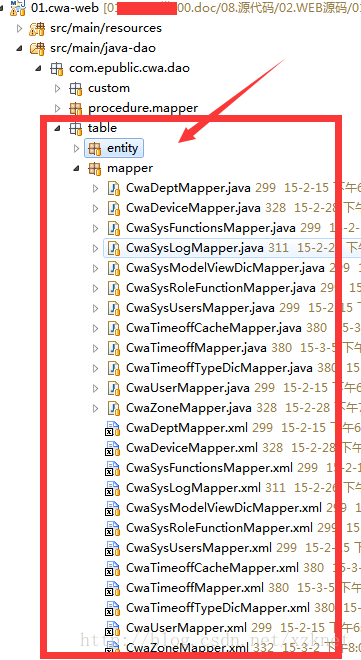Click the CwaTimeoffMapper.java file icon
The height and width of the screenshot is (660, 361).
(x=114, y=349)
